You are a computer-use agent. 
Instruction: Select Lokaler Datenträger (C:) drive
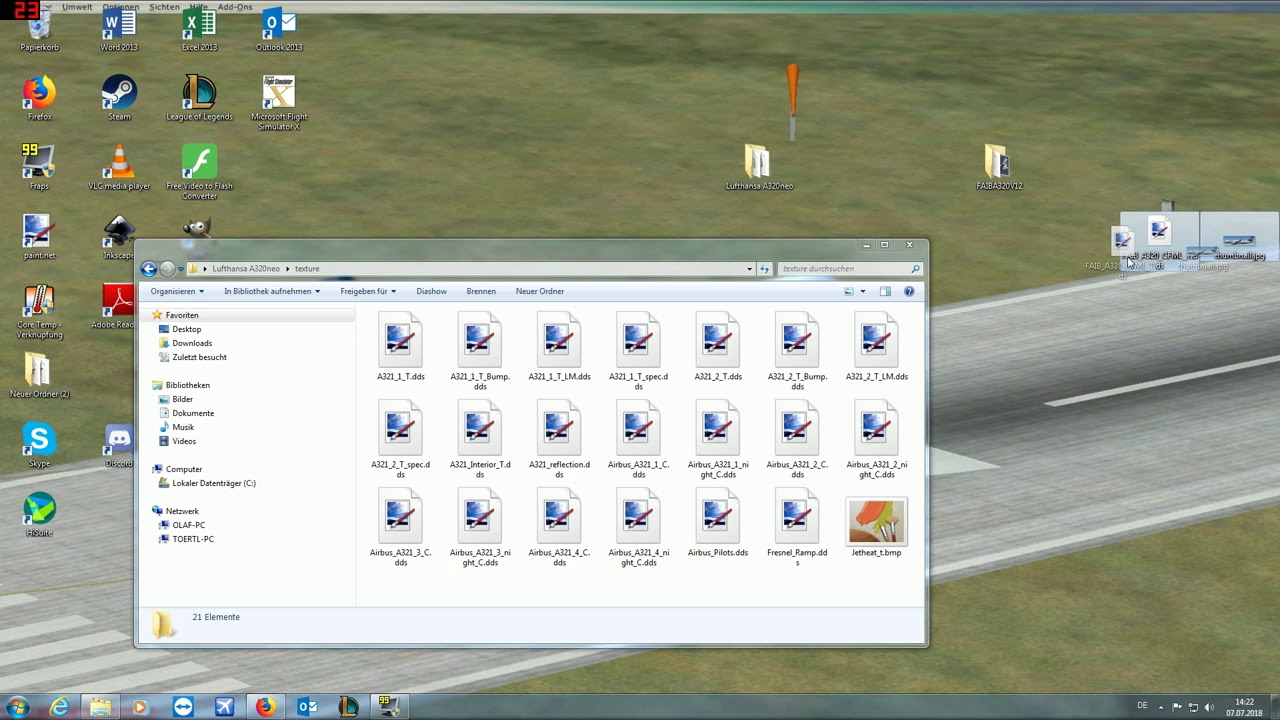tap(213, 483)
